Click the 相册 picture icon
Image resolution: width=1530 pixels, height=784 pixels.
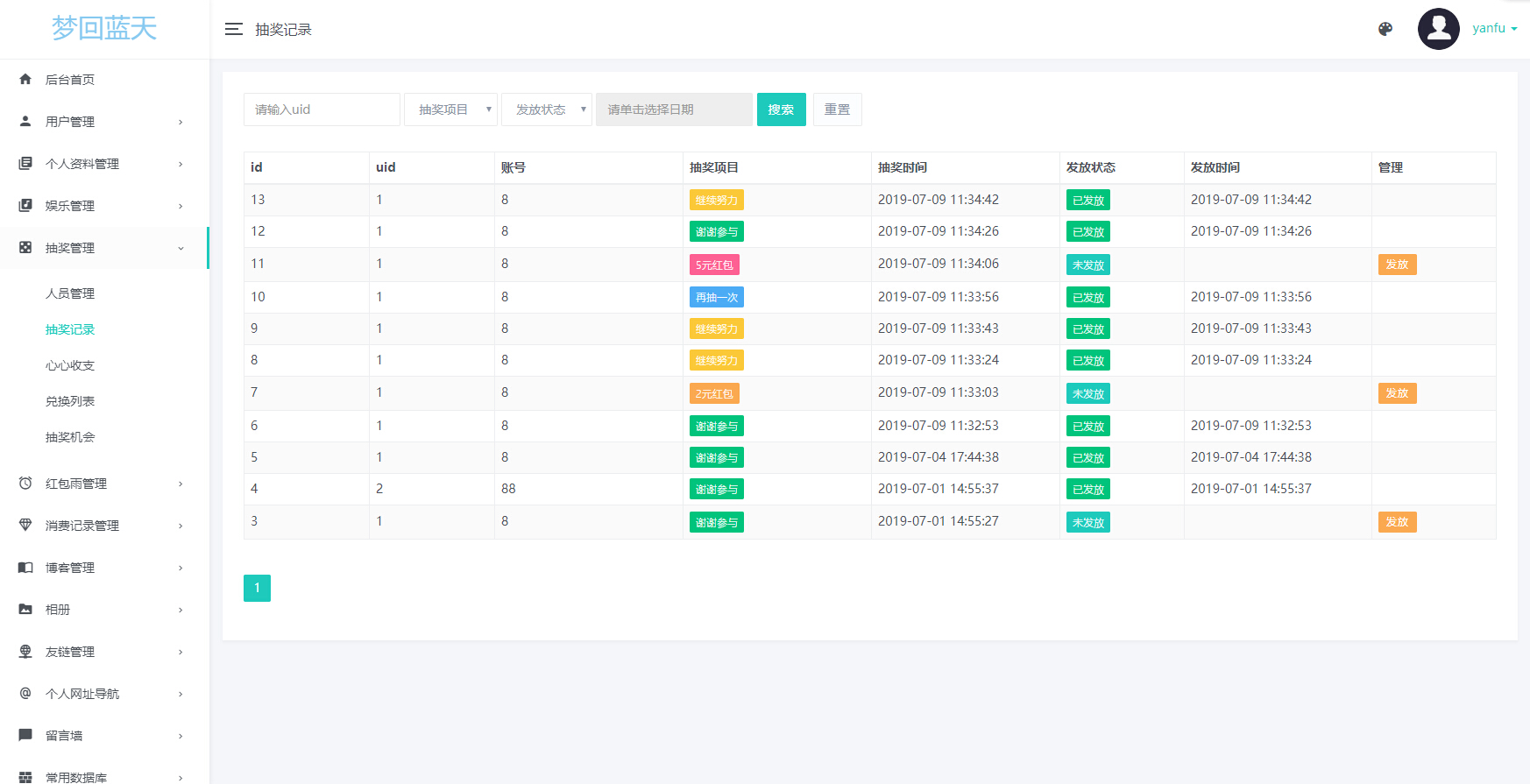[25, 610]
